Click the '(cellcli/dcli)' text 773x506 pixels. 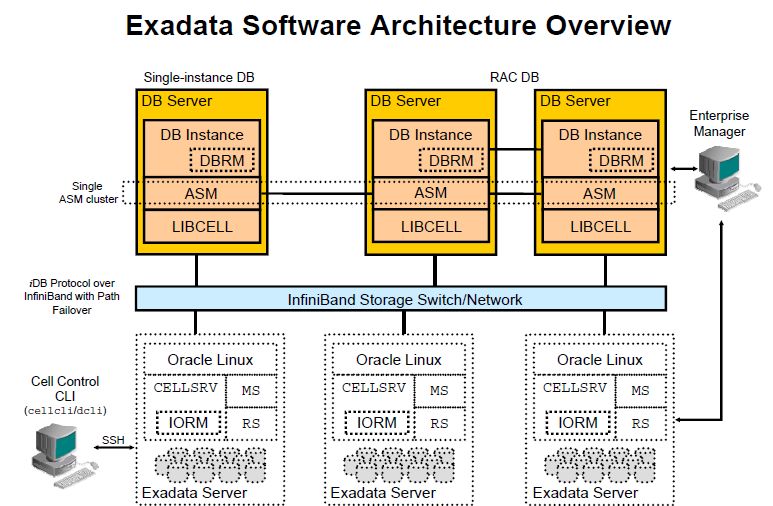(65, 410)
